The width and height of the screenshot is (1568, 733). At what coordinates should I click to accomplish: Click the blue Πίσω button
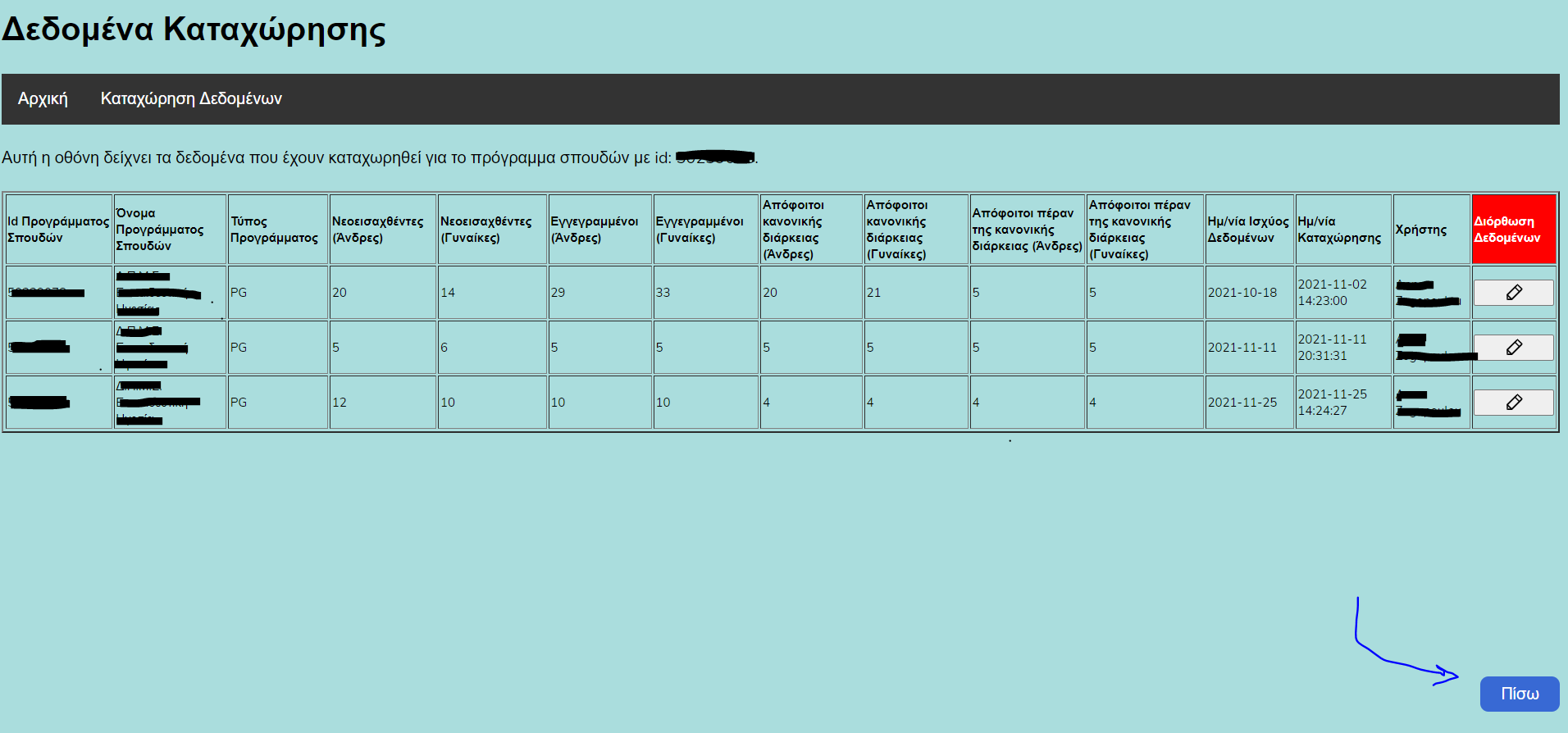click(x=1520, y=694)
